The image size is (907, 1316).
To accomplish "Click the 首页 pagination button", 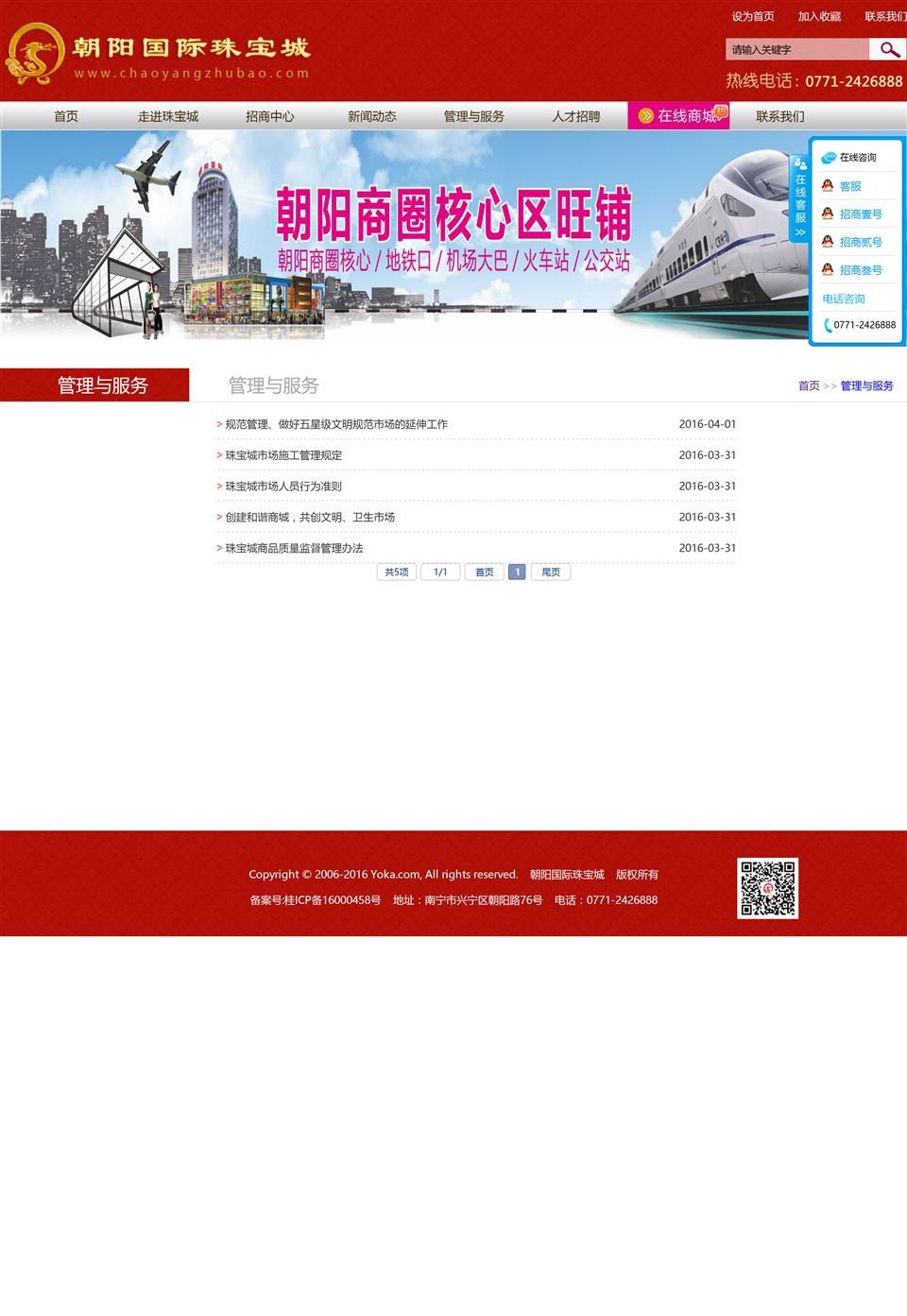I will tap(484, 572).
